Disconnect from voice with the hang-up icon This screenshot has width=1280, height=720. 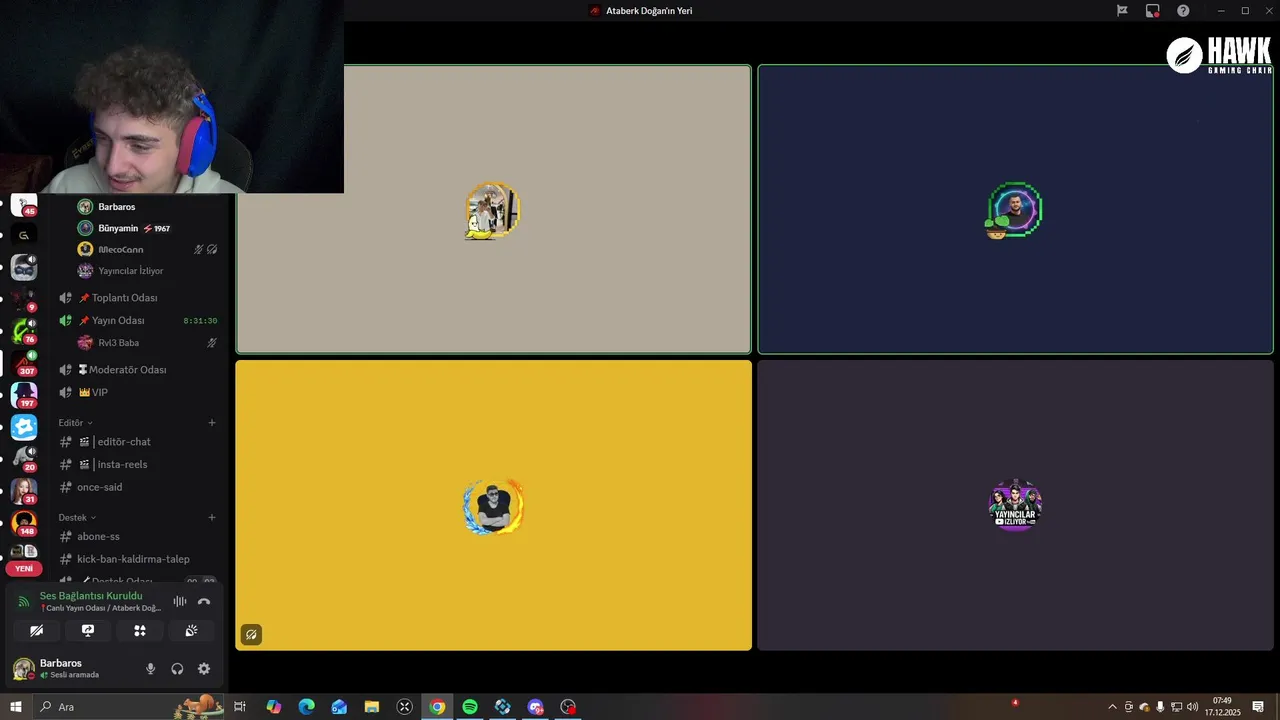(204, 601)
